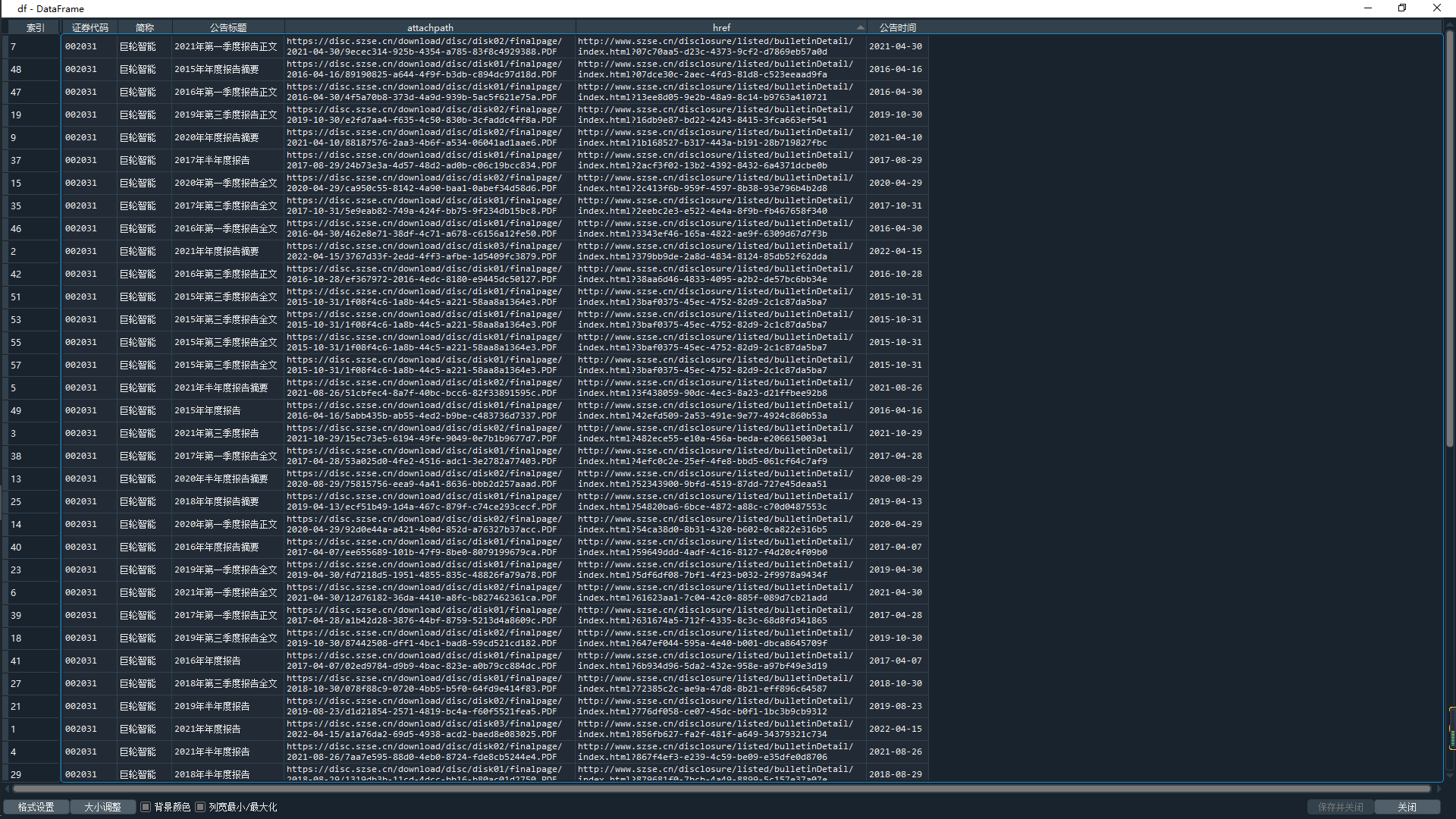Click the 保存并关闭 button

tap(1340, 807)
